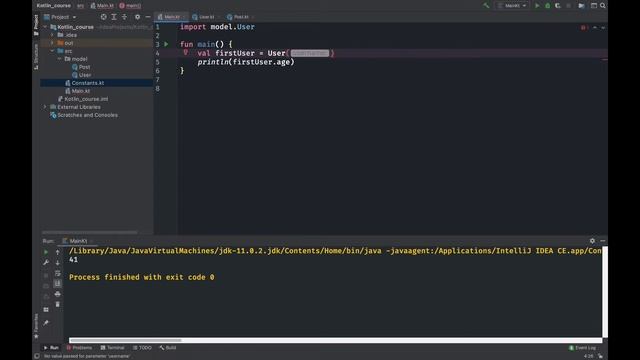Screen dimensions: 640x360
Task: Click Main.kt in the navigation breadcrumb
Action: 102,6
